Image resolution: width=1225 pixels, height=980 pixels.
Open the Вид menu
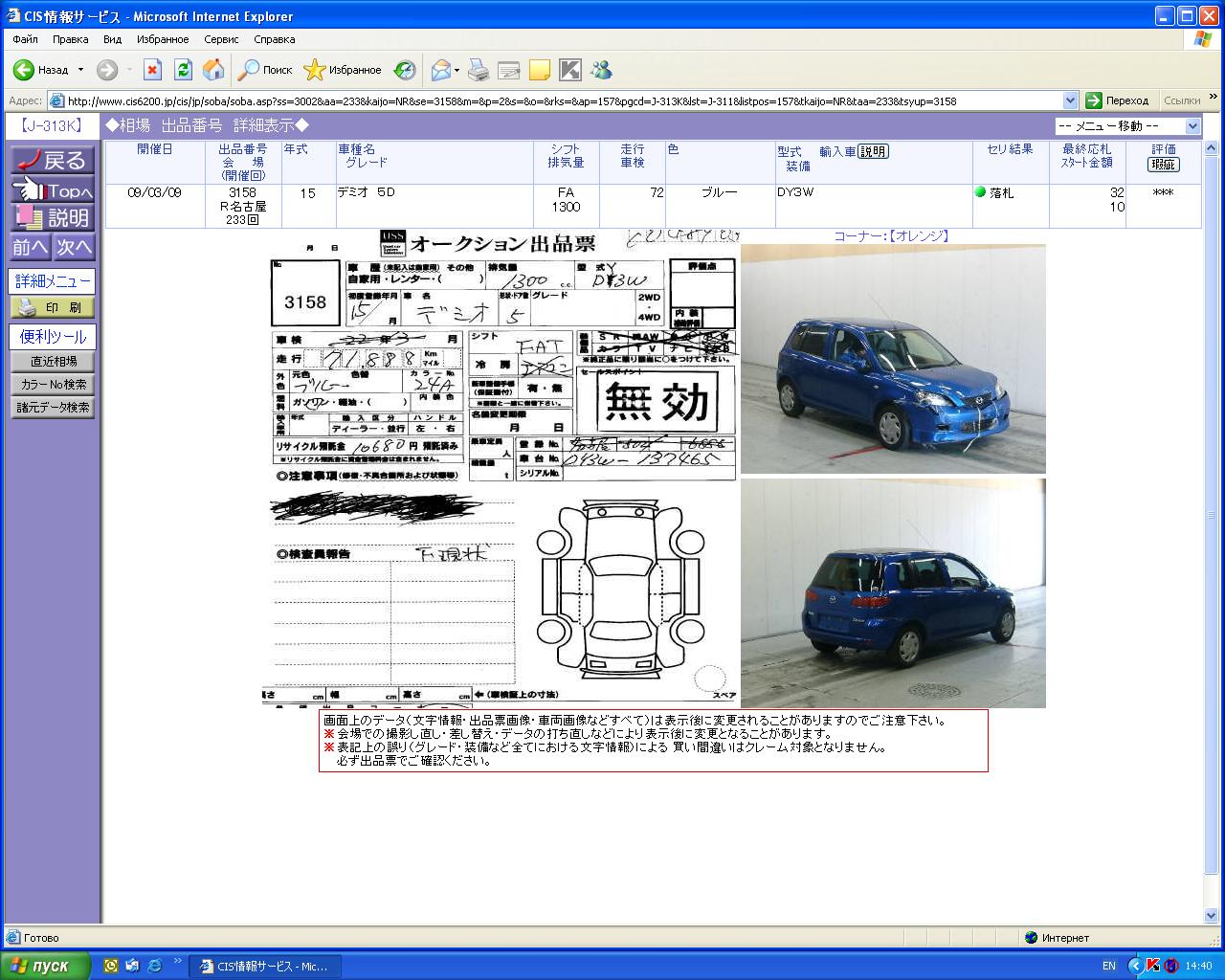[112, 39]
